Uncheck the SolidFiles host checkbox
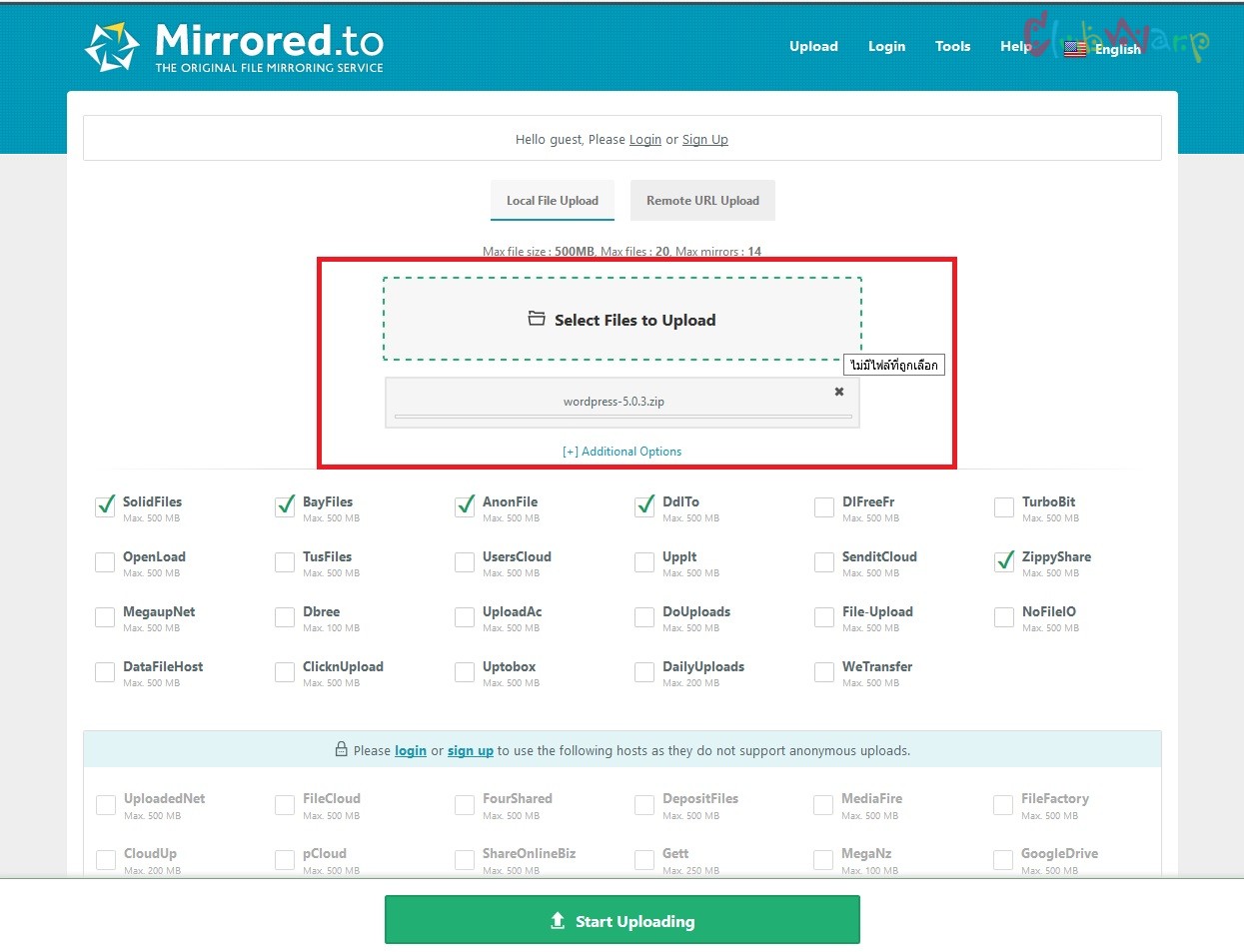The image size is (1244, 952). 105,506
